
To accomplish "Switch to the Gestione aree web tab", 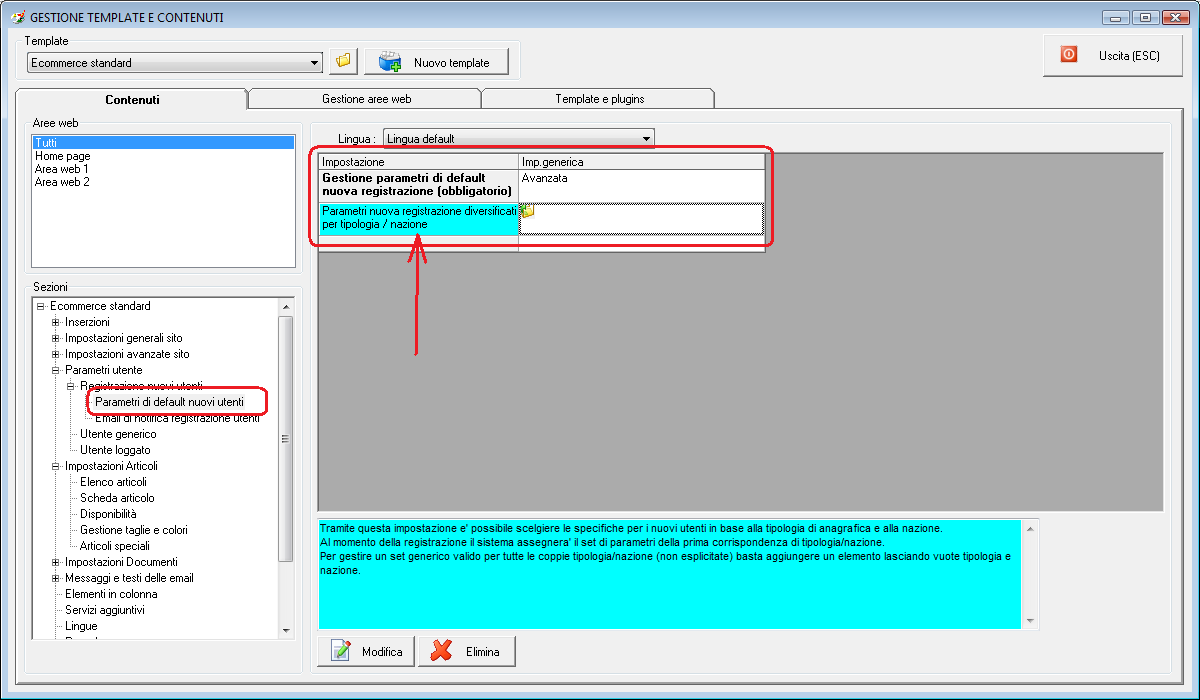I will pos(366,99).
